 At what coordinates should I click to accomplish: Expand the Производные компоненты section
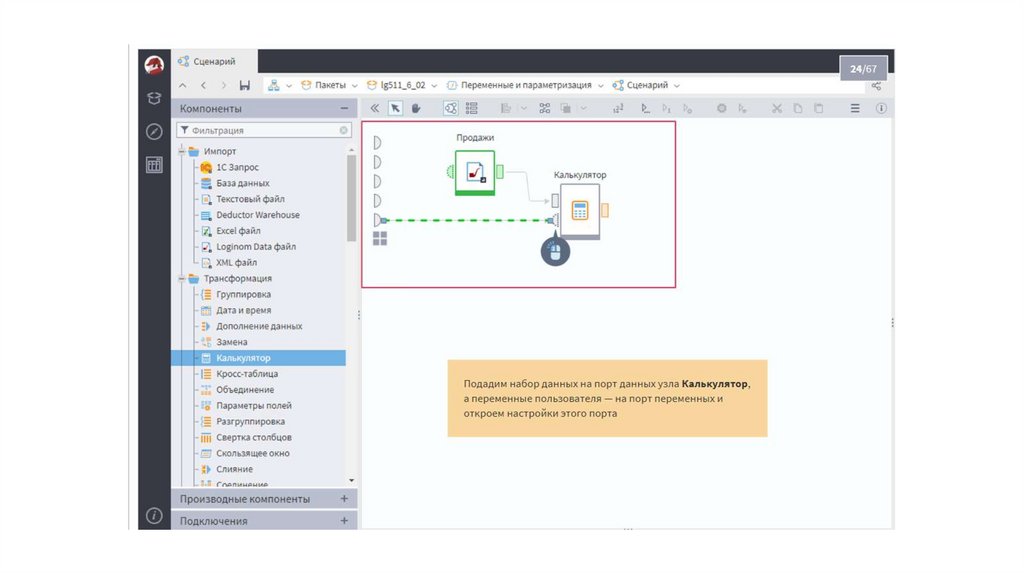pyautogui.click(x=344, y=498)
